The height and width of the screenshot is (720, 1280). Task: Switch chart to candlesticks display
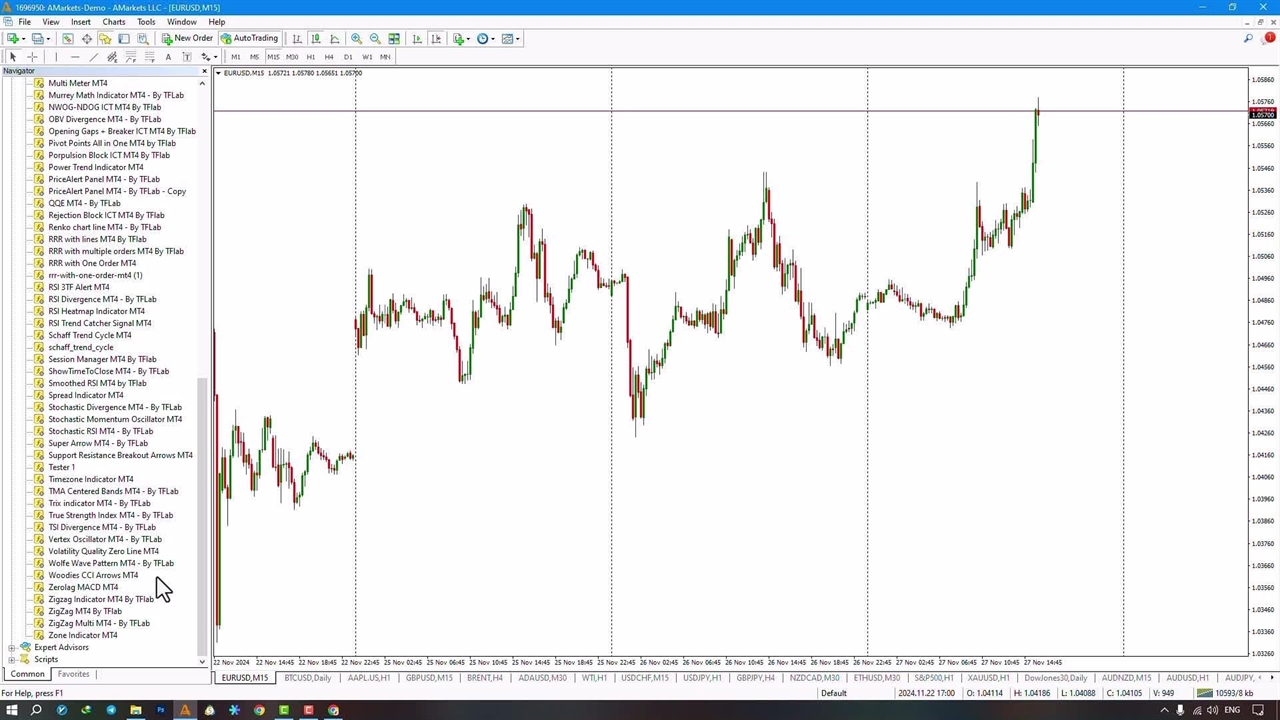tap(316, 39)
